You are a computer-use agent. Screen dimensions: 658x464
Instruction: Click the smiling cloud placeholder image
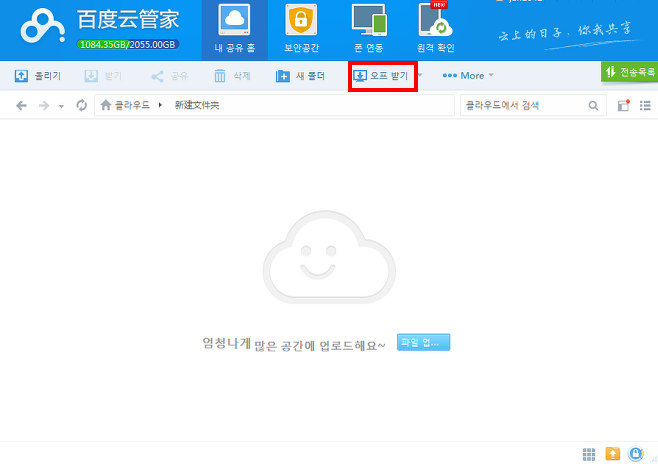tap(329, 257)
